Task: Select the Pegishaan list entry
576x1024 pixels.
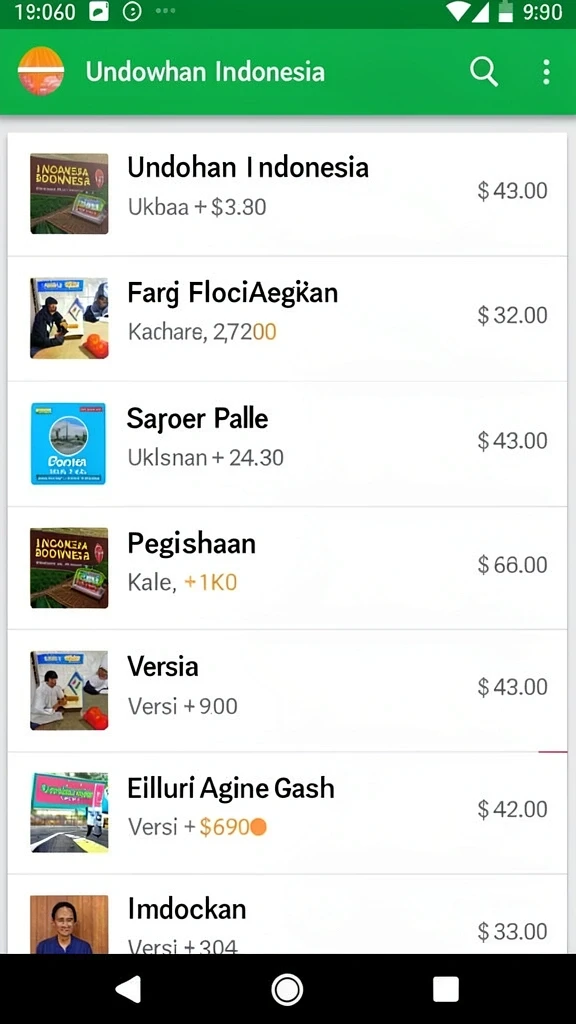Action: tap(287, 568)
